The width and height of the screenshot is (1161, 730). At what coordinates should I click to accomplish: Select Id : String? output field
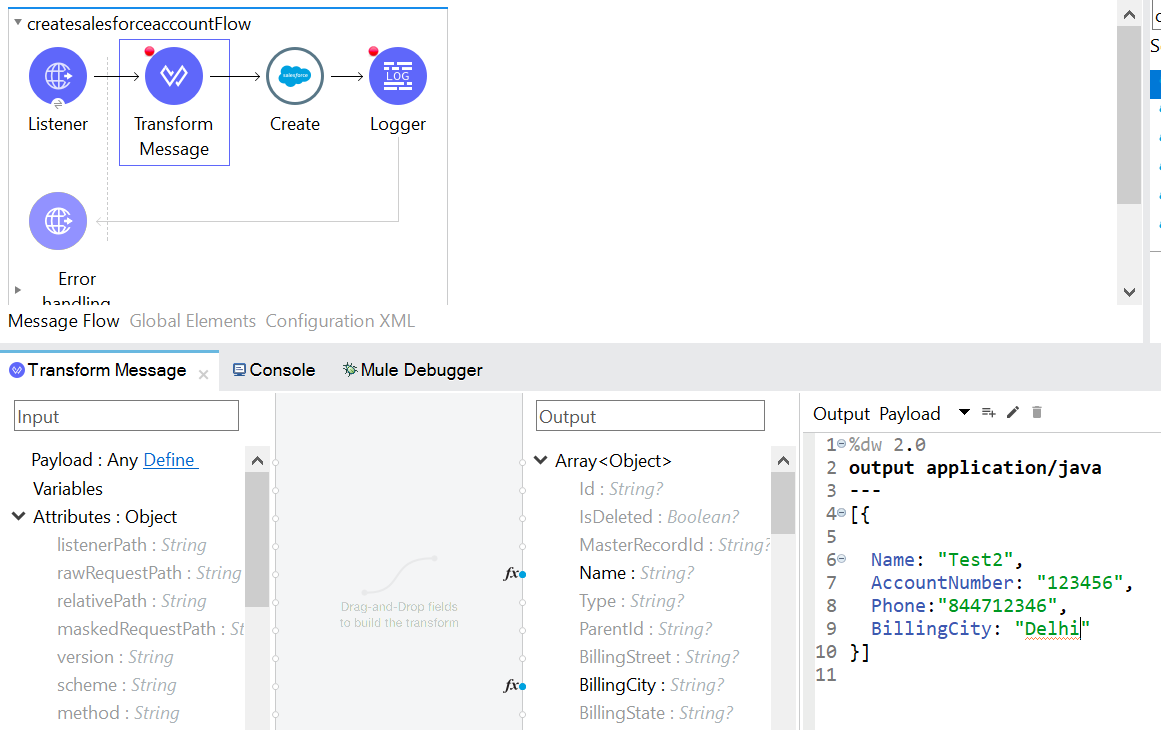621,489
